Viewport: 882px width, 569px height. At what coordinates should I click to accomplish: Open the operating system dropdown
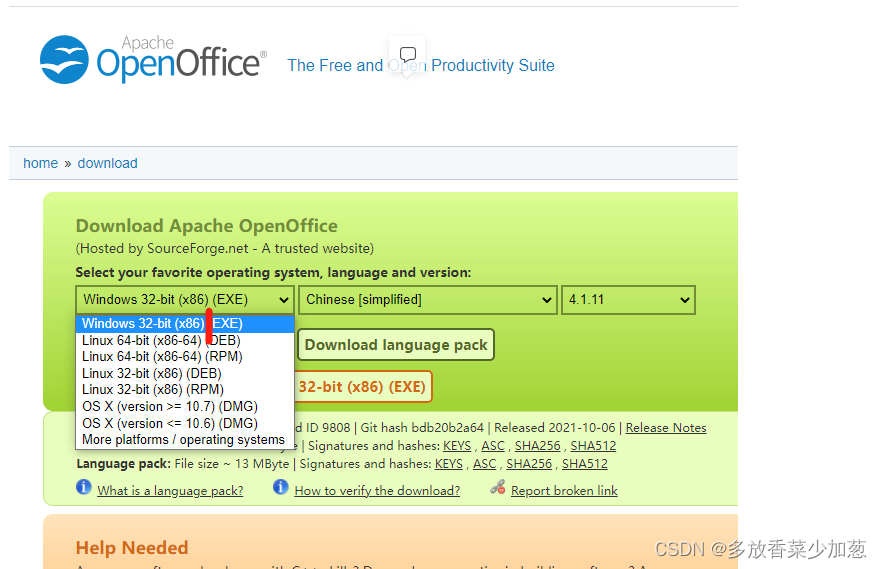tap(185, 300)
